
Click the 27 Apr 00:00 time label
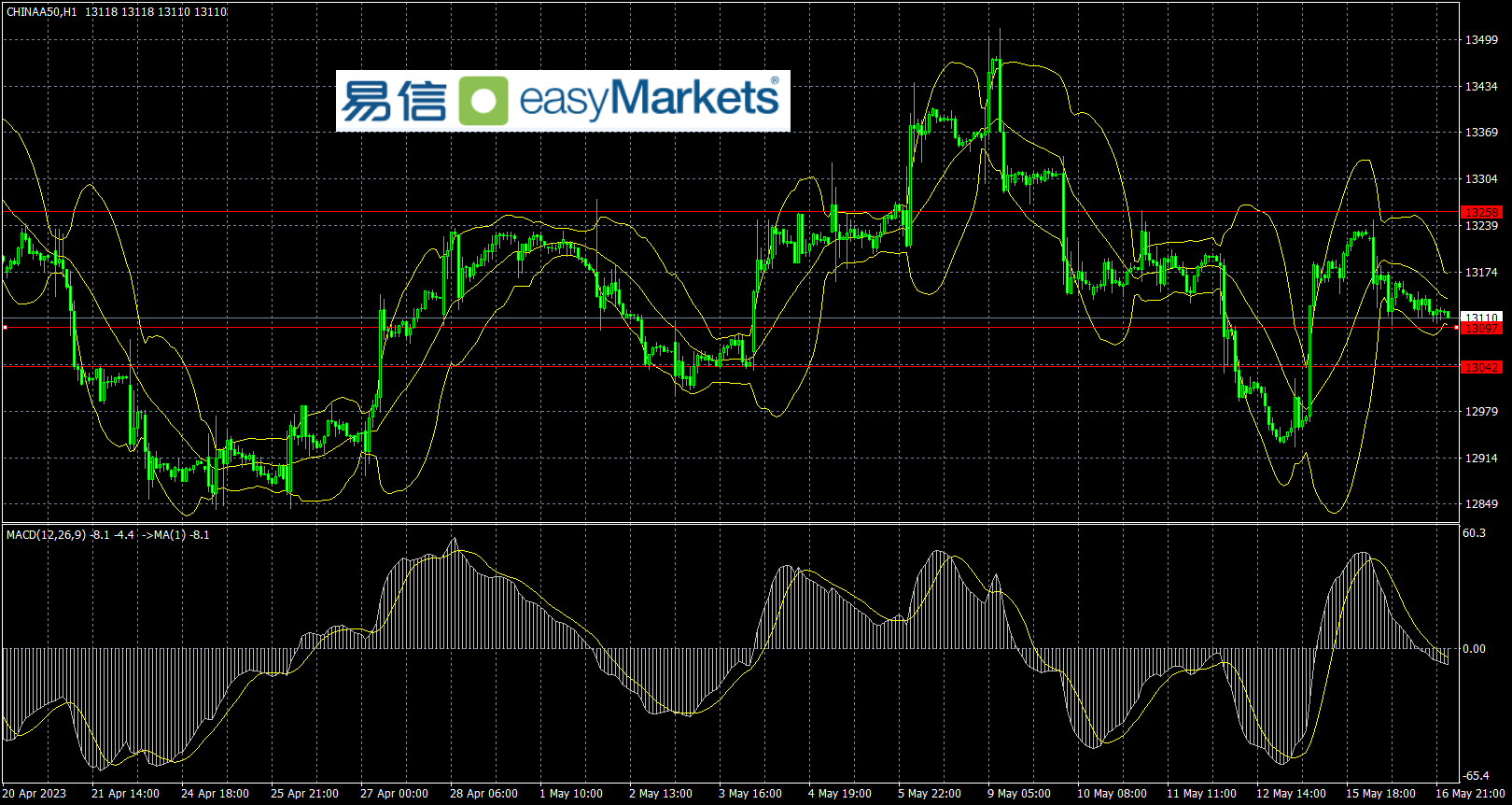tap(394, 794)
